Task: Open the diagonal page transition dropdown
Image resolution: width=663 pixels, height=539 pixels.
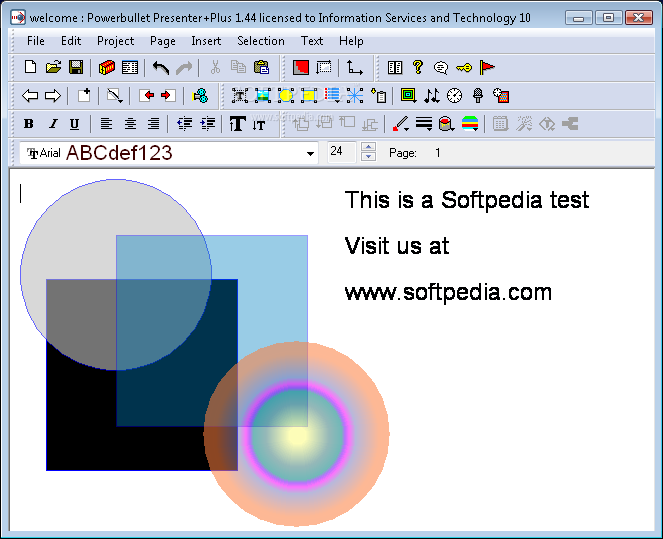Action: (115, 96)
